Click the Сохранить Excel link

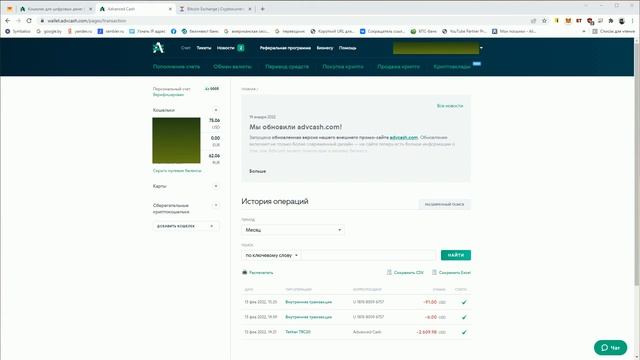click(x=455, y=272)
